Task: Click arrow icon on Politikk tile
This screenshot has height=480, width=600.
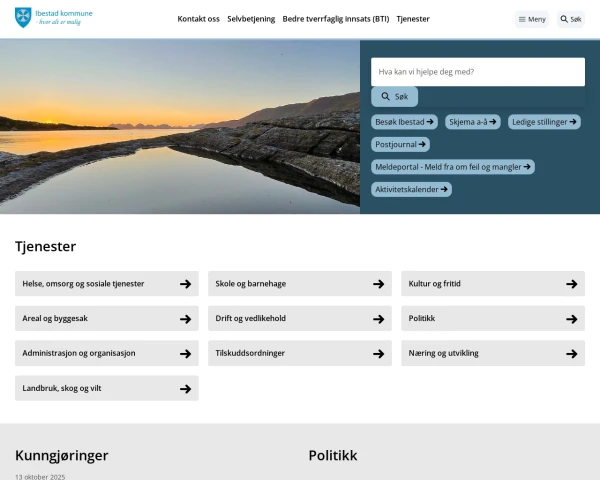Action: coord(571,319)
